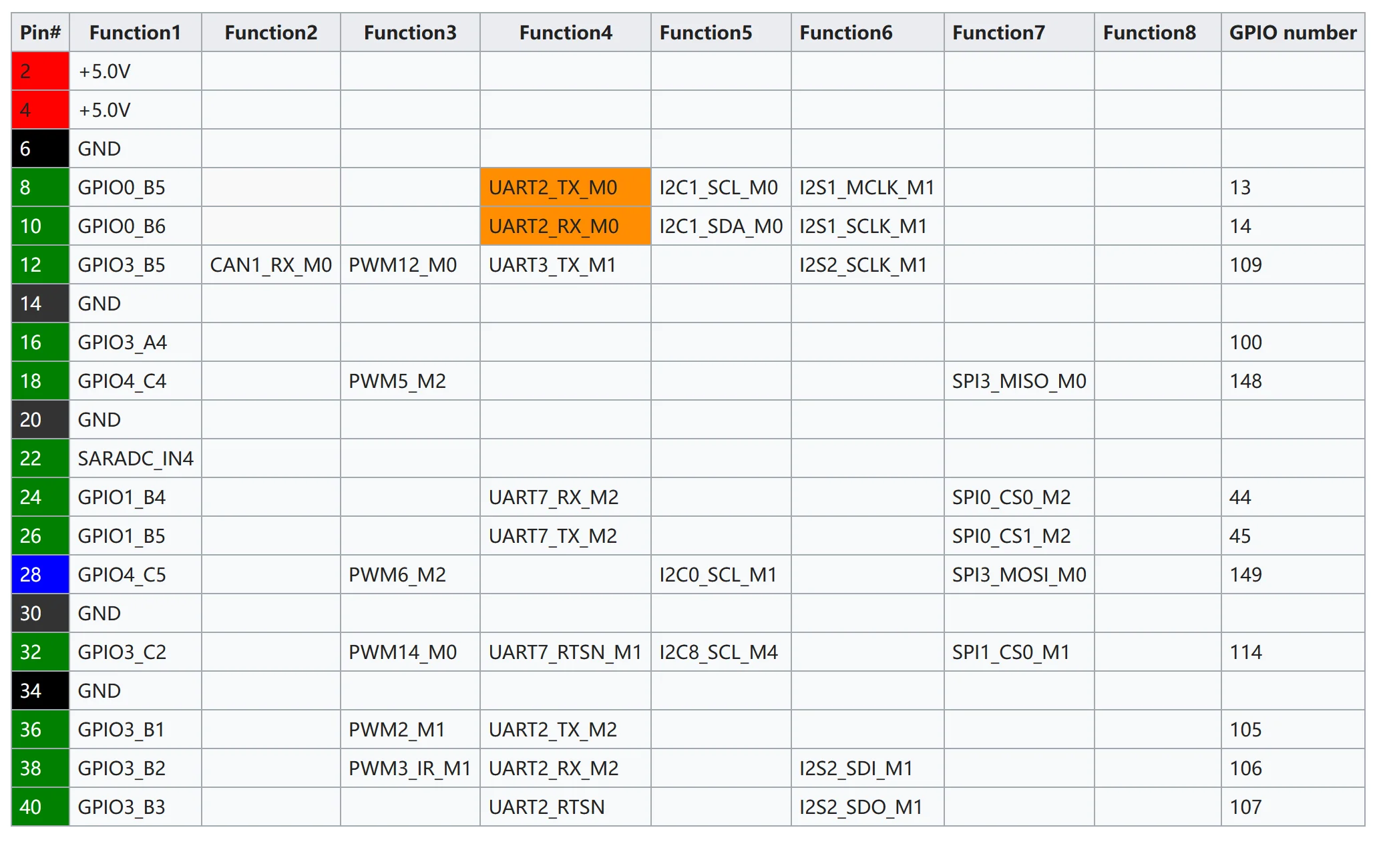Viewport: 1381px width, 868px height.
Task: Click the SARADC_IN4 cell
Action: pyautogui.click(x=136, y=459)
